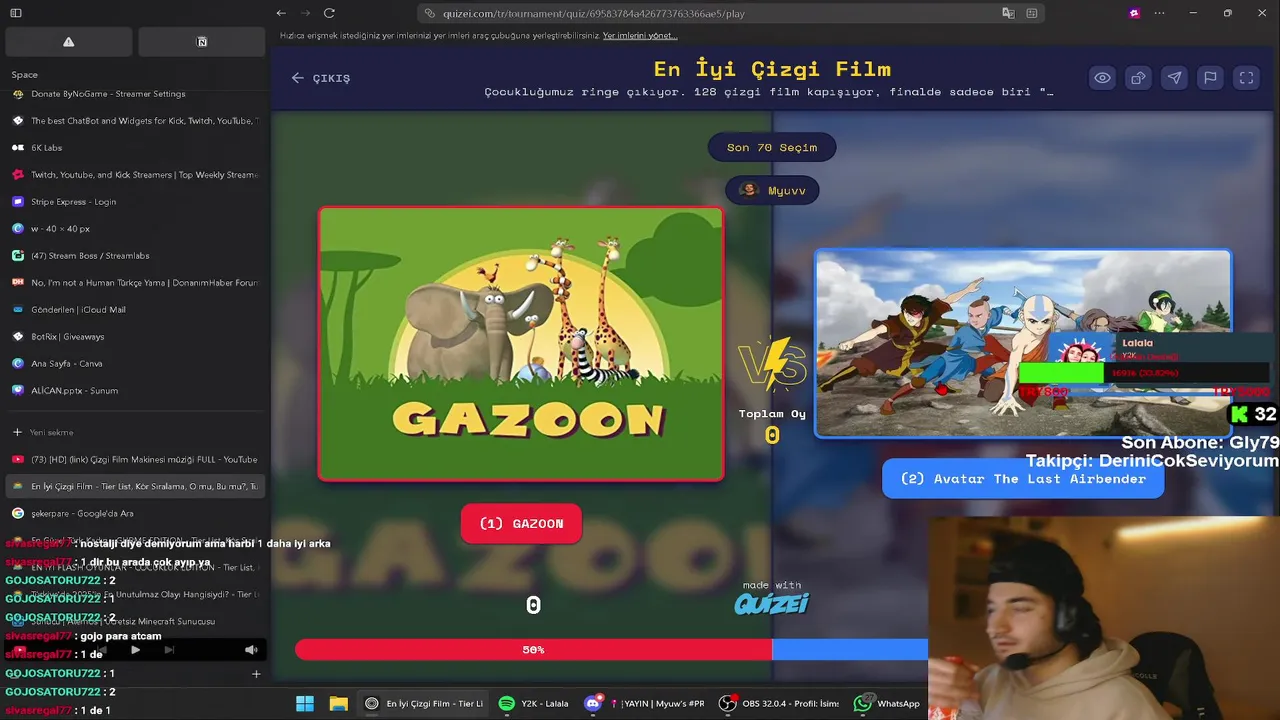This screenshot has height=720, width=1280.
Task: Open the reader view icon in address bar
Action: (x=1031, y=13)
